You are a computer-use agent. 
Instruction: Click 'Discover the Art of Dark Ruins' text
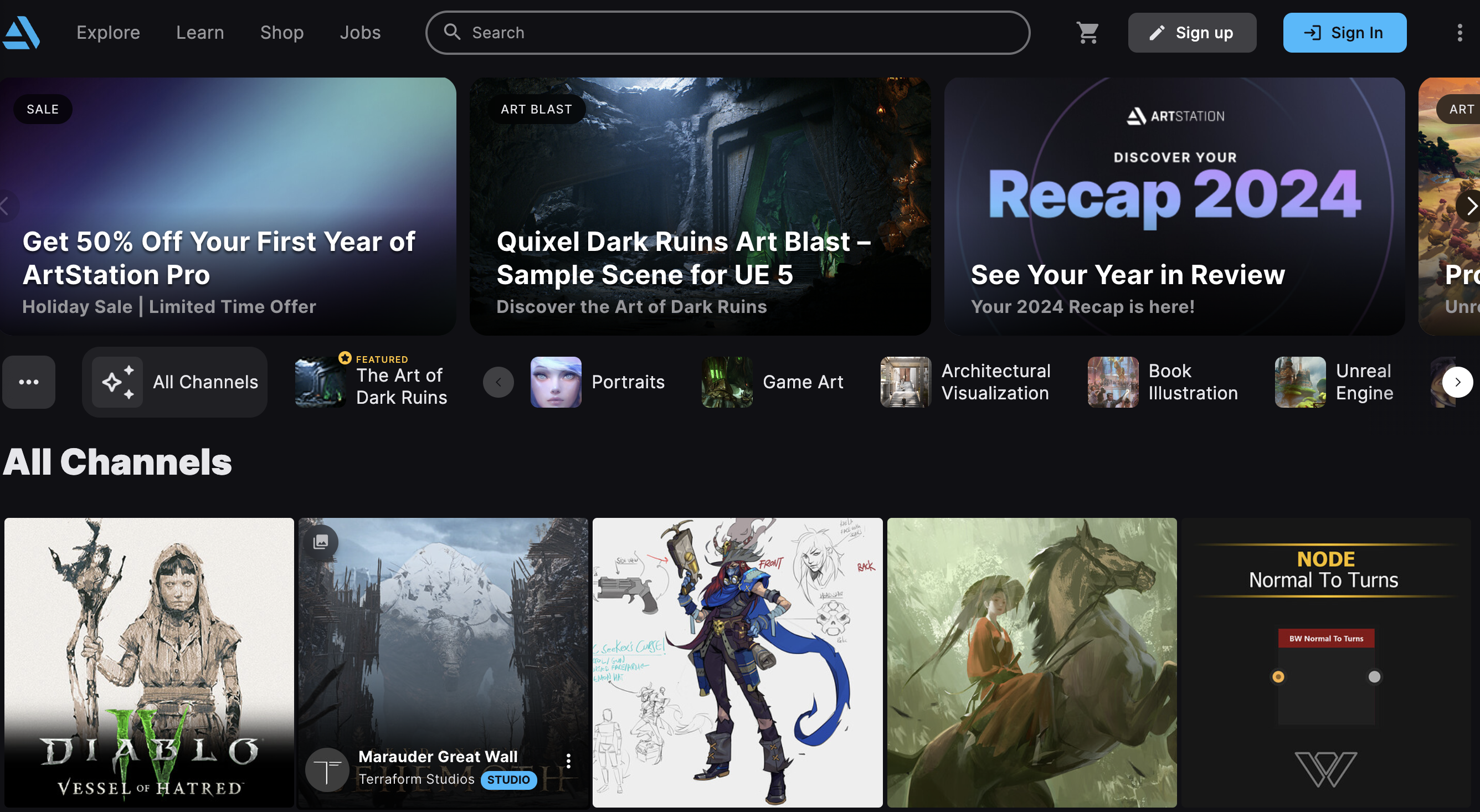pyautogui.click(x=631, y=307)
